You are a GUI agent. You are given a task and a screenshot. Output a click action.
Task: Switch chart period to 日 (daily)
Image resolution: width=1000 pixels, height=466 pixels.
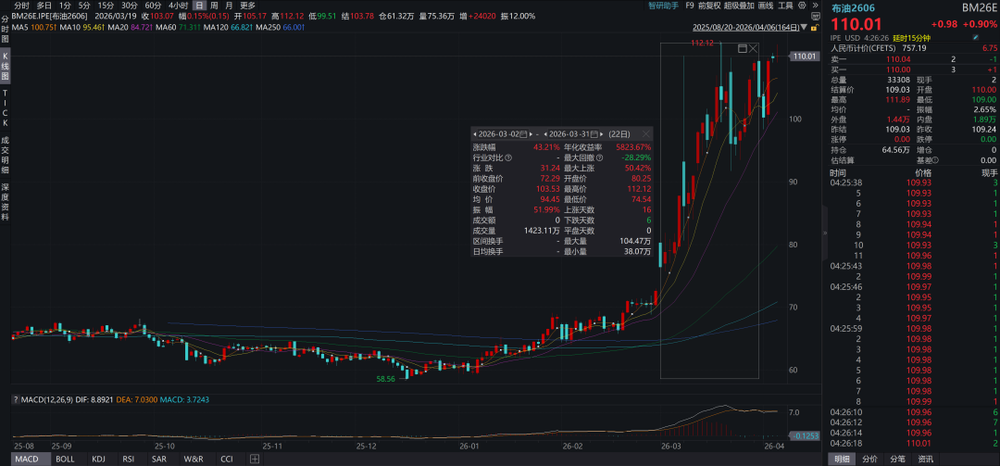tap(199, 5)
